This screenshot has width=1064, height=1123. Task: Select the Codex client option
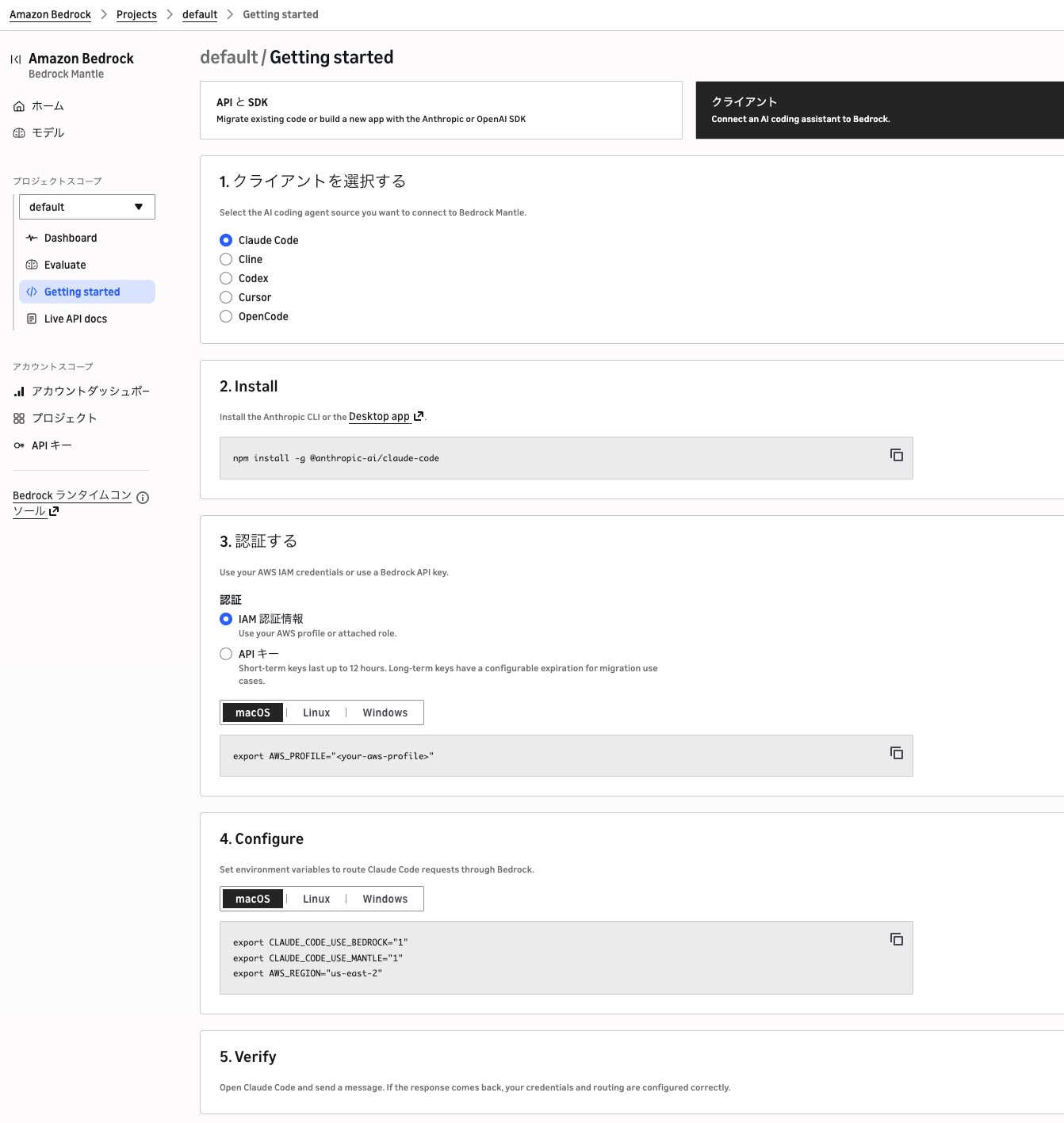coord(226,278)
